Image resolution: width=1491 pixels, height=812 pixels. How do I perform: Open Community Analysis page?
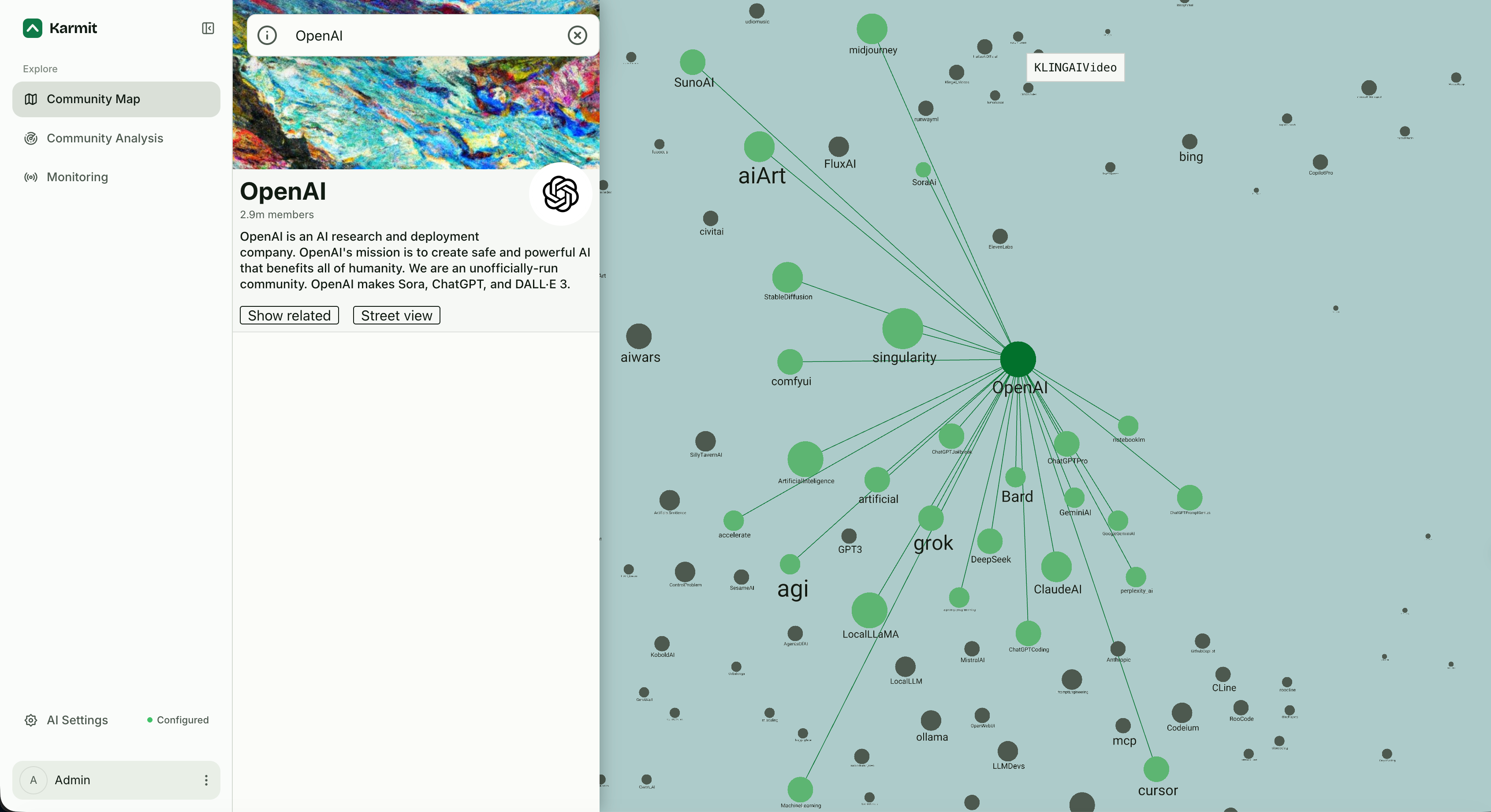(x=116, y=138)
